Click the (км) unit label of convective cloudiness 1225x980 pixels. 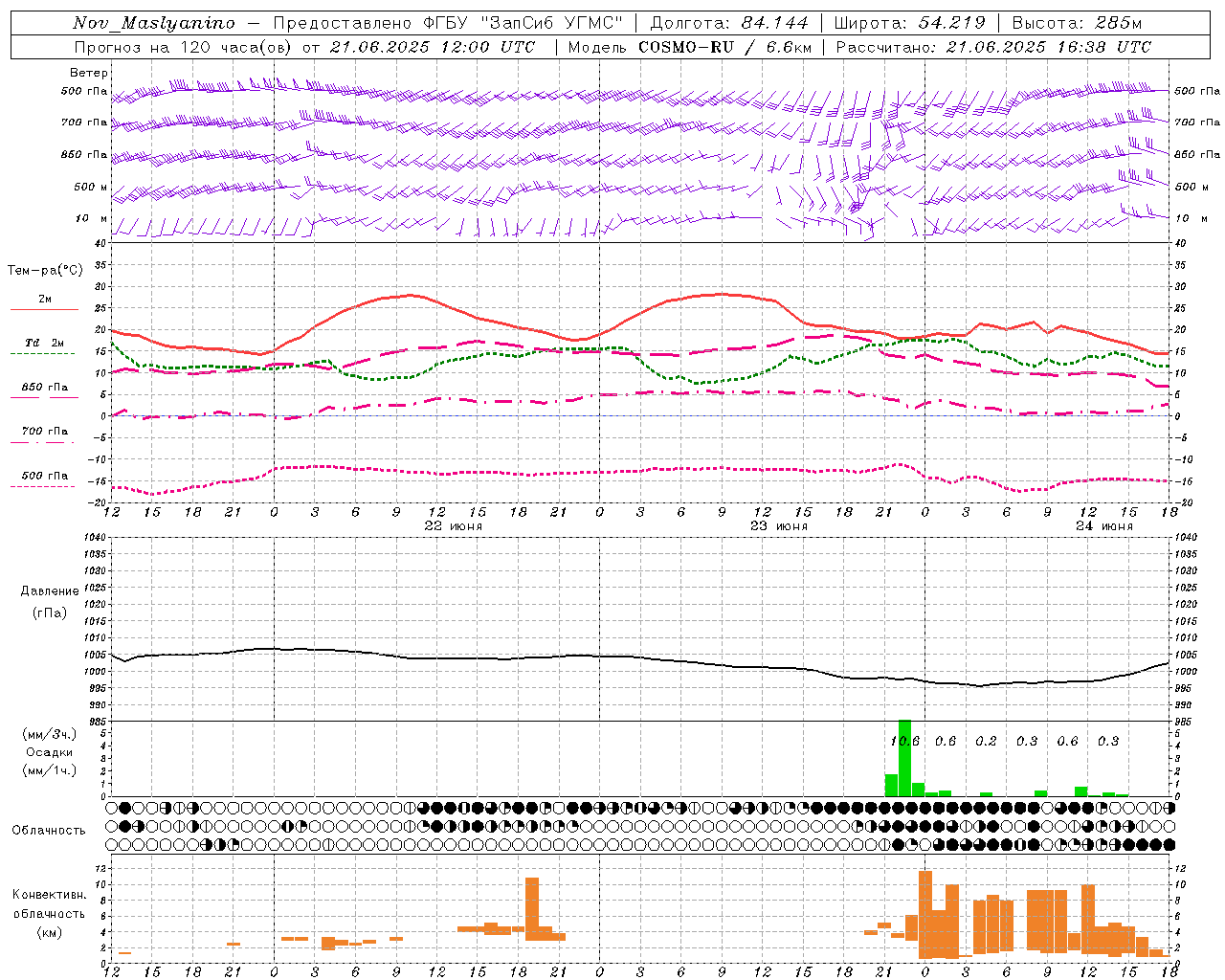[x=50, y=932]
